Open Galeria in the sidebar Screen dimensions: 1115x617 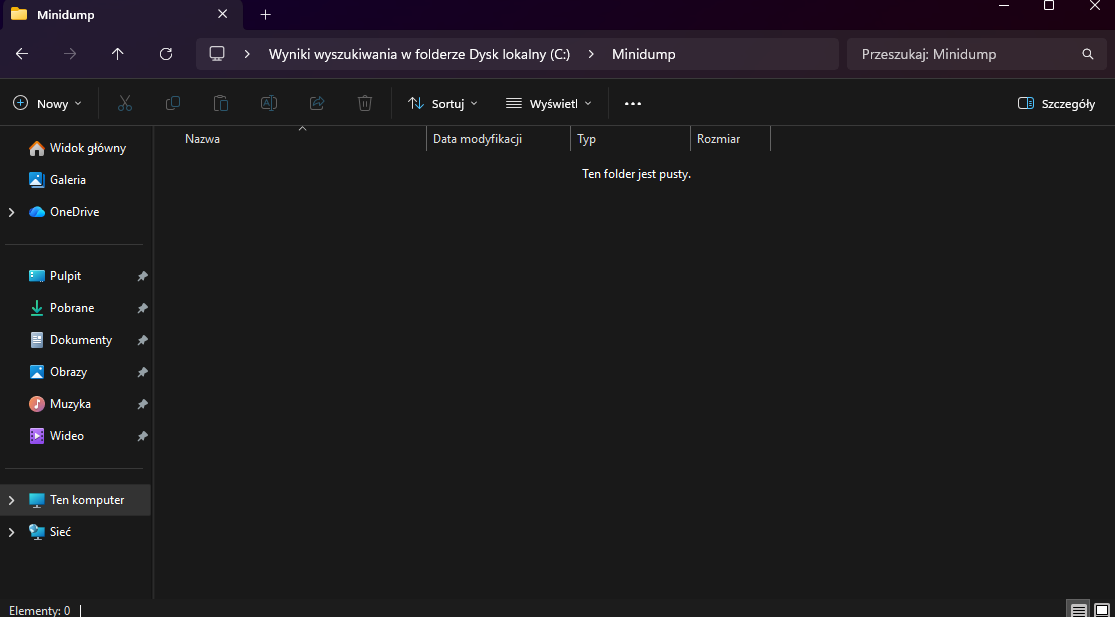pos(58,180)
